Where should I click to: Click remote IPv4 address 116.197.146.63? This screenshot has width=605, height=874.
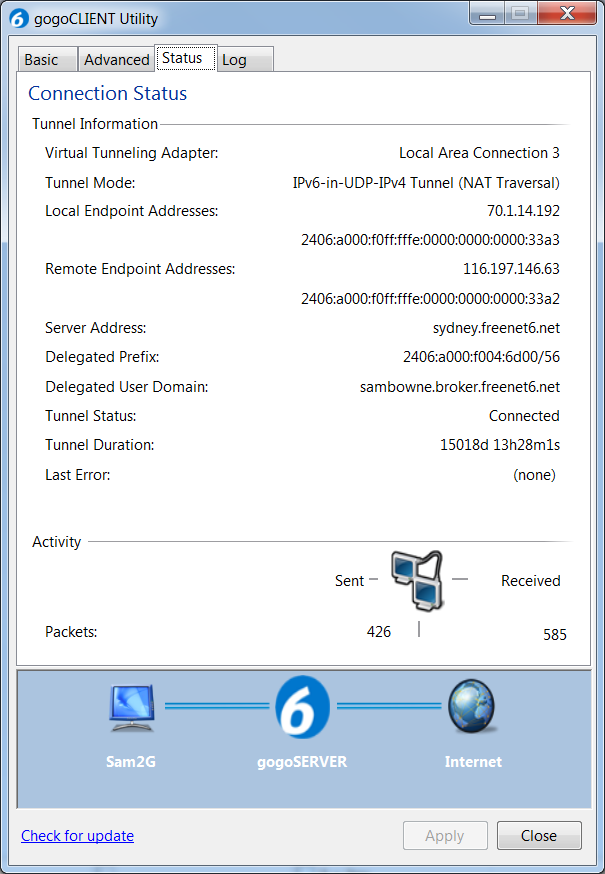click(511, 269)
